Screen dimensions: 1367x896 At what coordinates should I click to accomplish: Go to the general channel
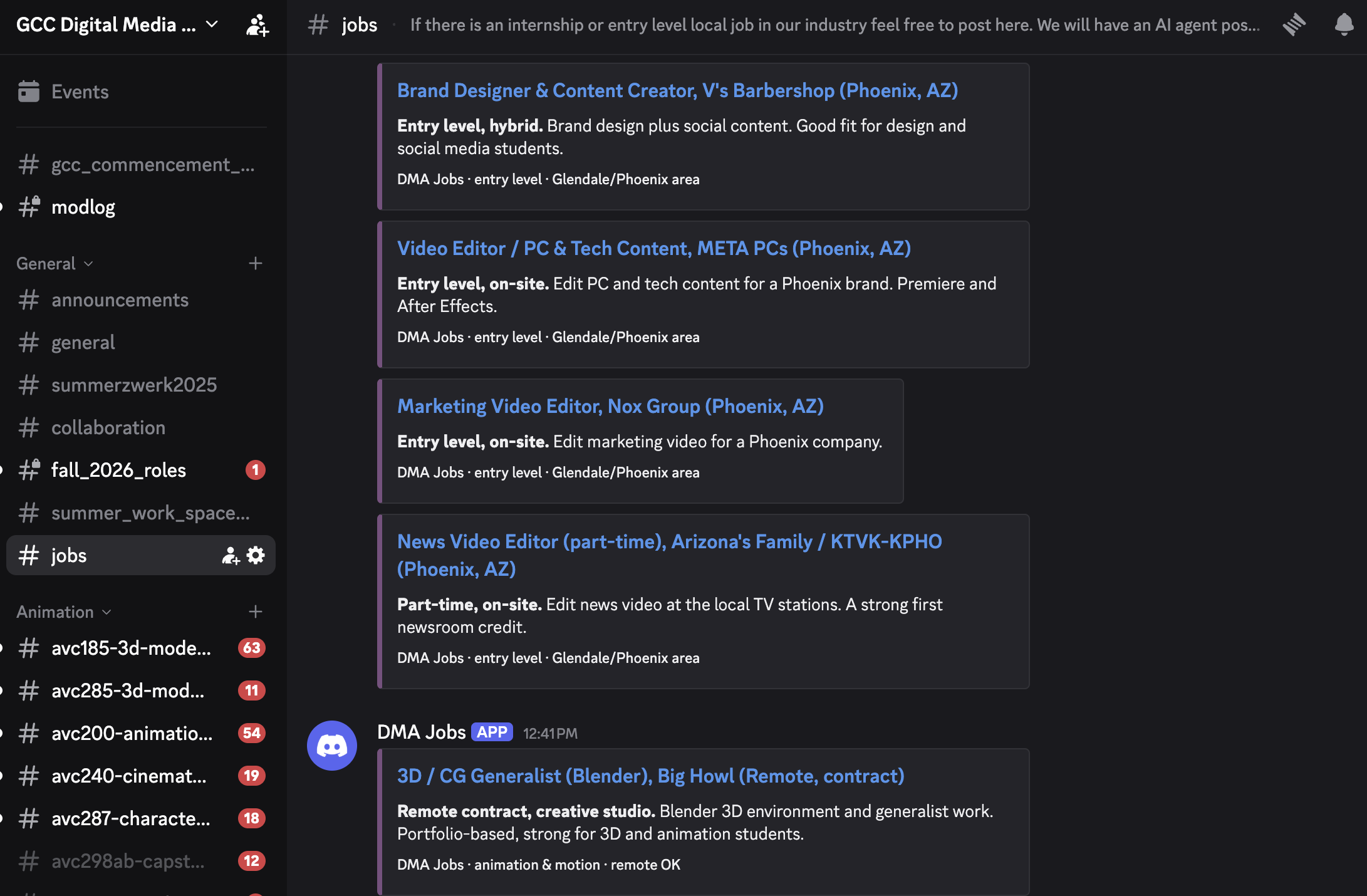(141, 342)
